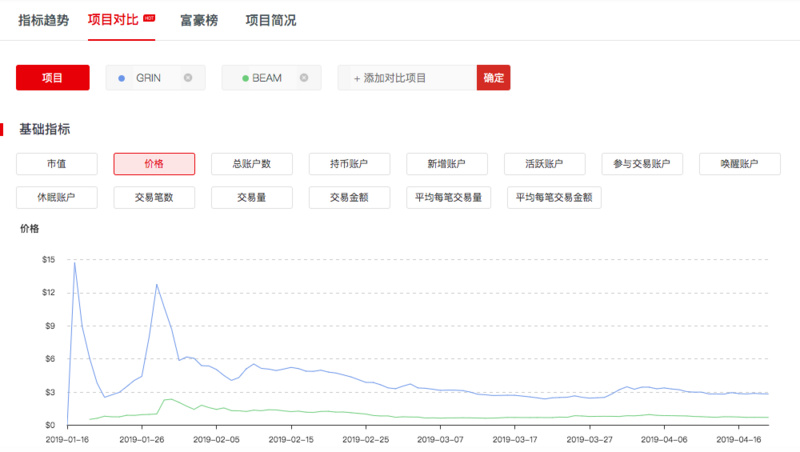This screenshot has height=452, width=800.
Task: Click BEAM green color dot
Action: pyautogui.click(x=245, y=78)
